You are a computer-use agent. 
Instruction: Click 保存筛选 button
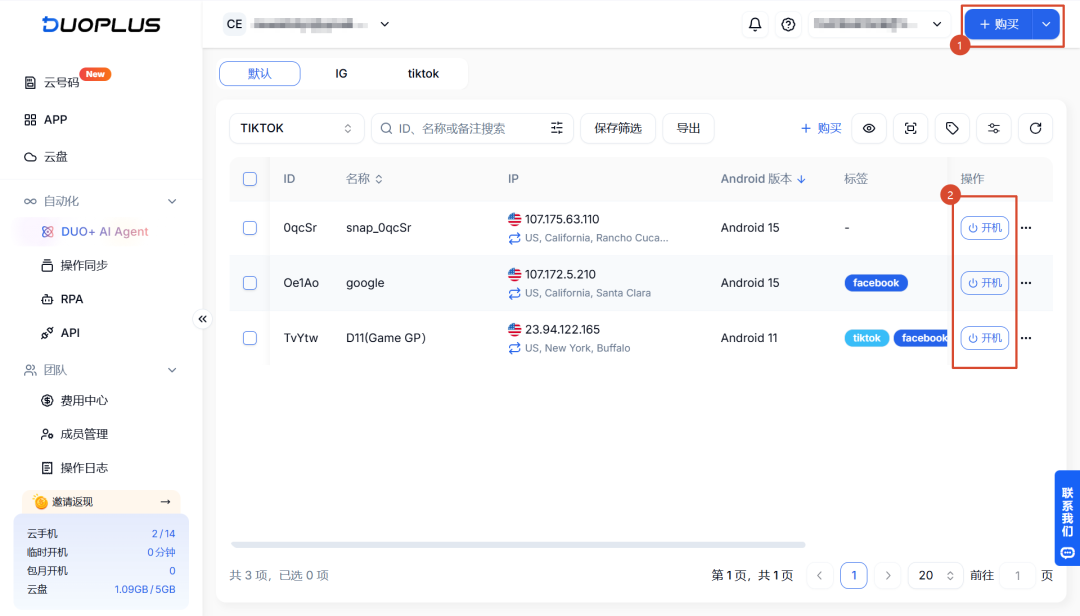(x=618, y=128)
